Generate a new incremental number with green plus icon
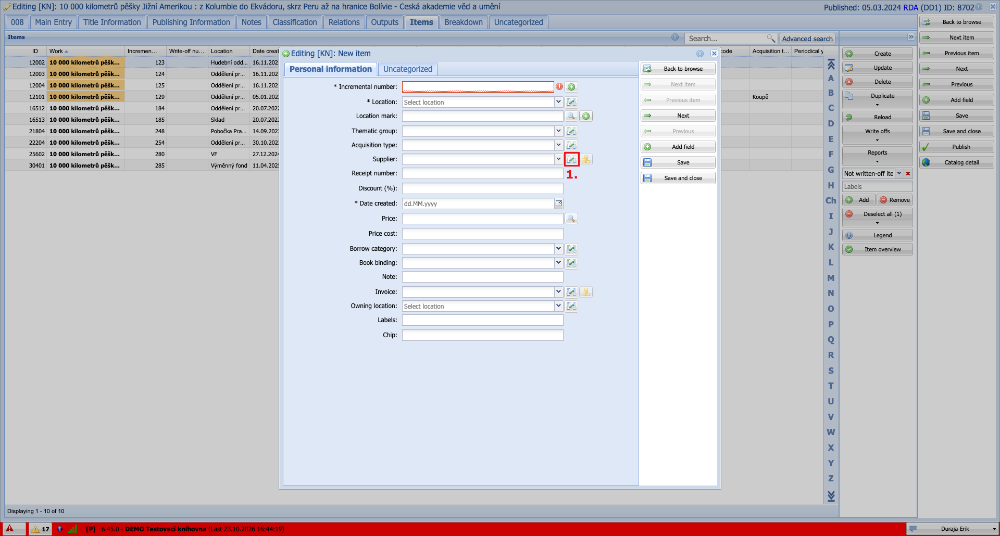The height and width of the screenshot is (536, 1000). click(571, 87)
